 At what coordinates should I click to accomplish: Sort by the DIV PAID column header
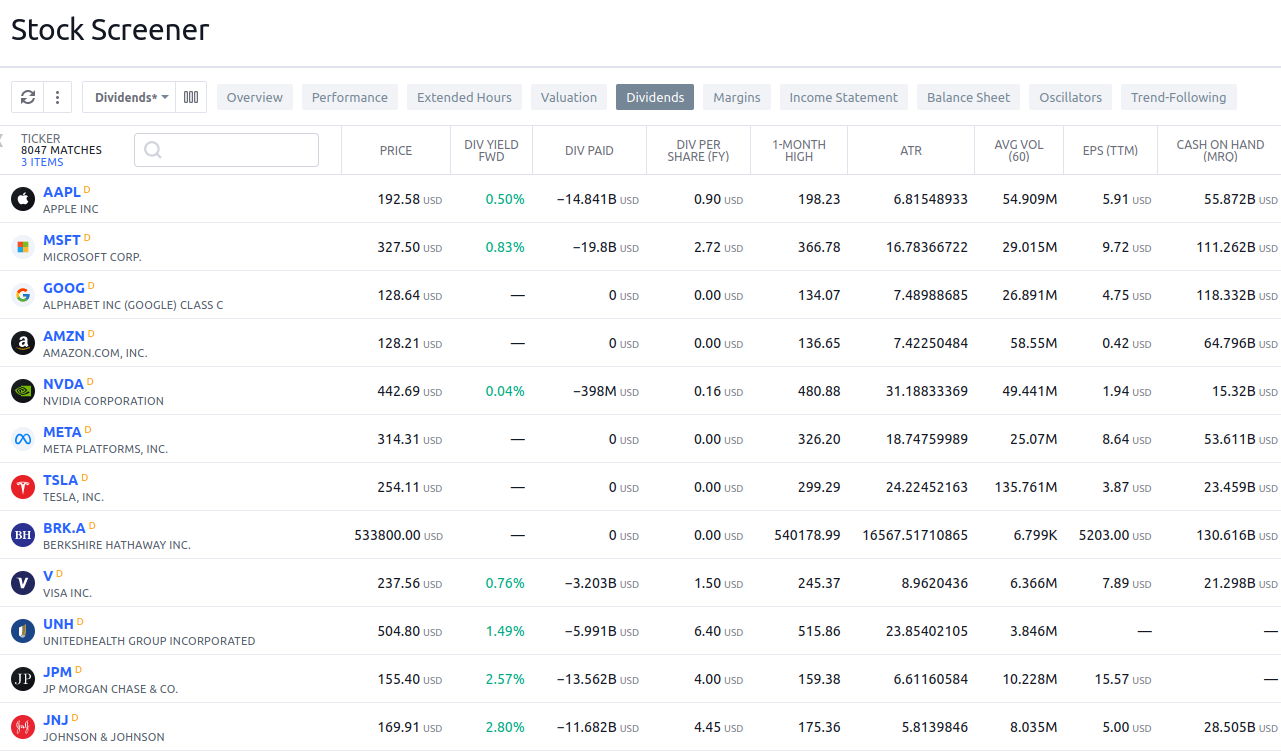(589, 150)
